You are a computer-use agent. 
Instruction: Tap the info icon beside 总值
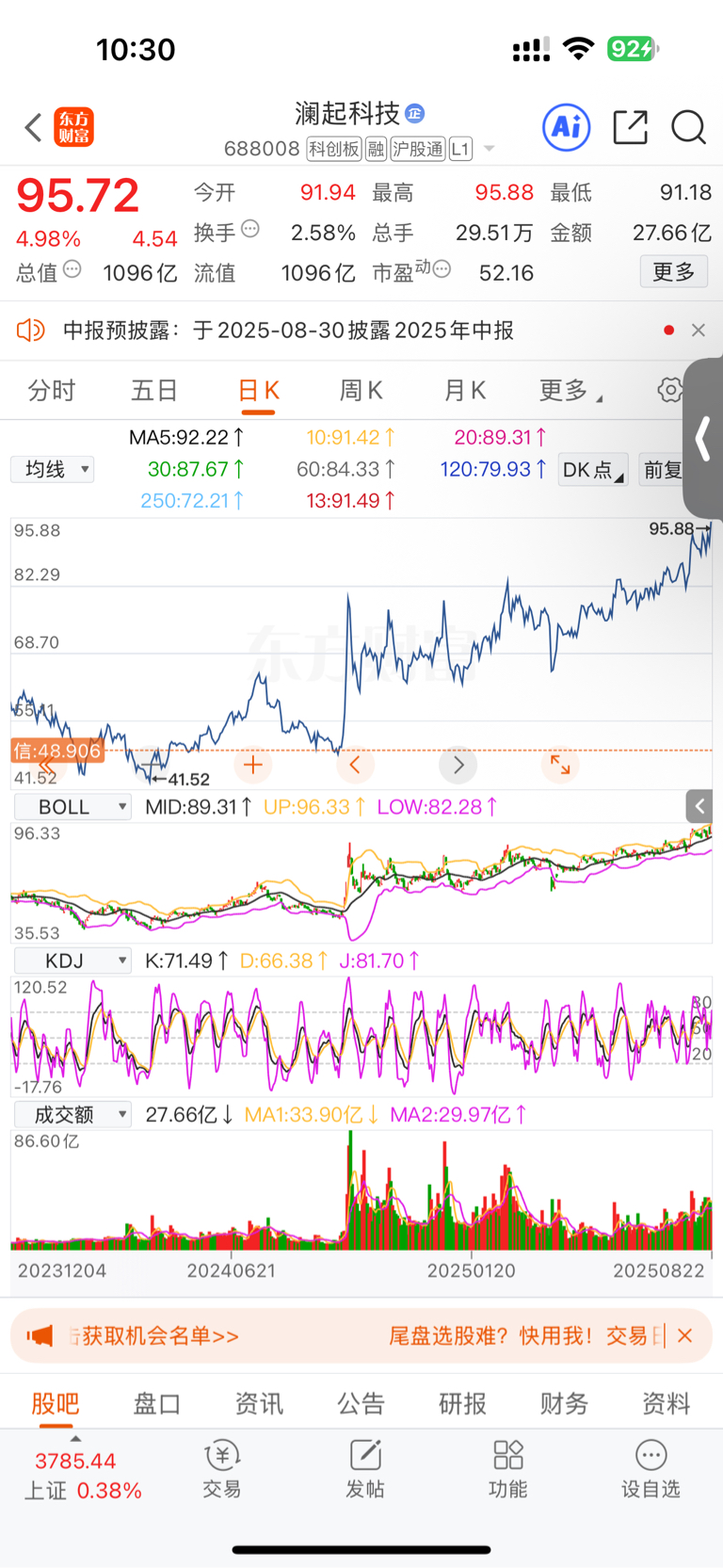click(72, 269)
